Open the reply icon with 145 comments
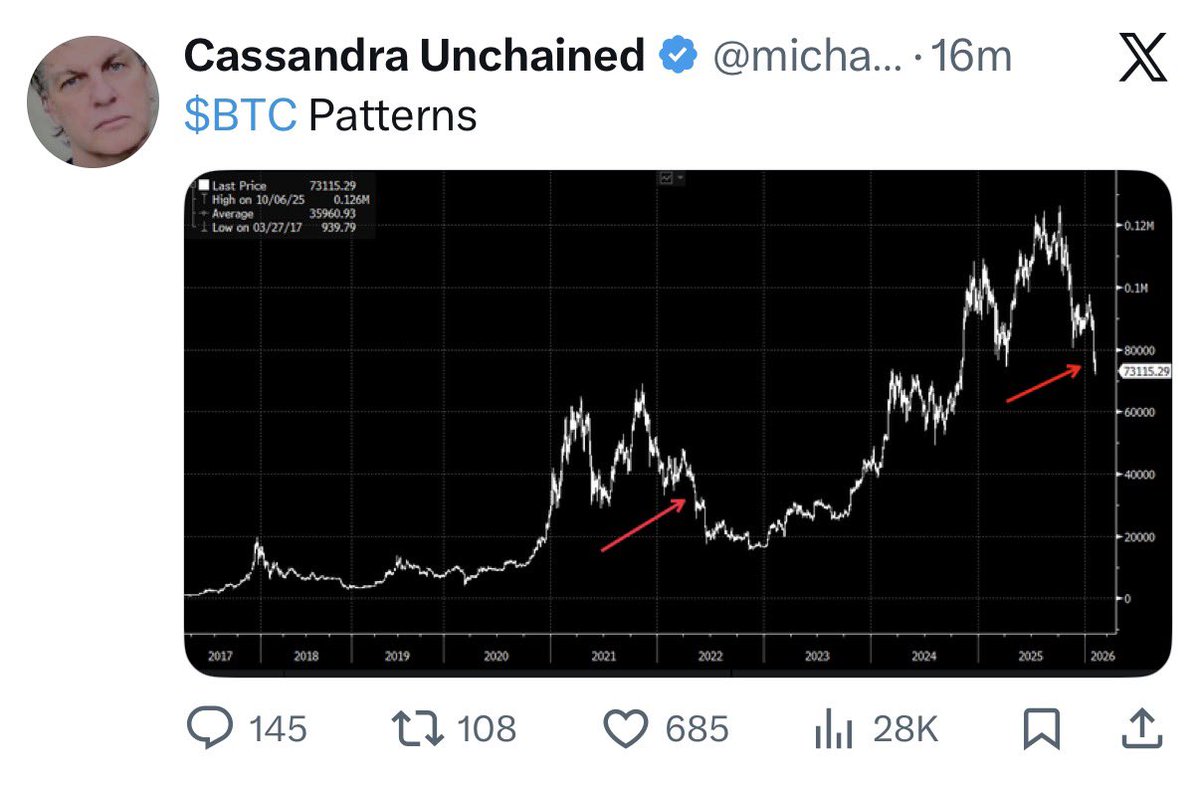Screen dimensions: 1200x785 tap(210, 729)
